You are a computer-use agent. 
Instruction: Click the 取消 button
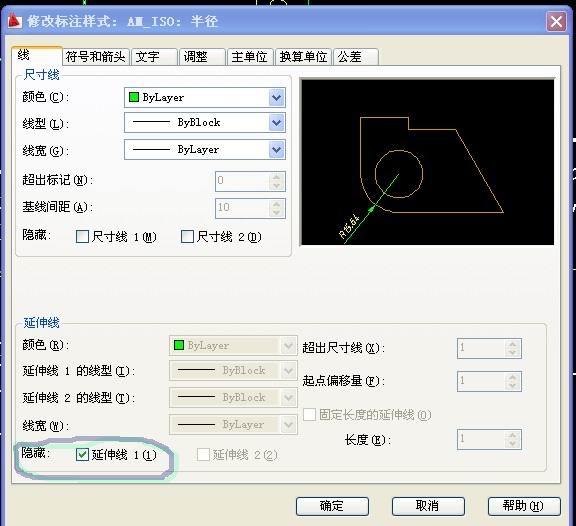tap(428, 506)
